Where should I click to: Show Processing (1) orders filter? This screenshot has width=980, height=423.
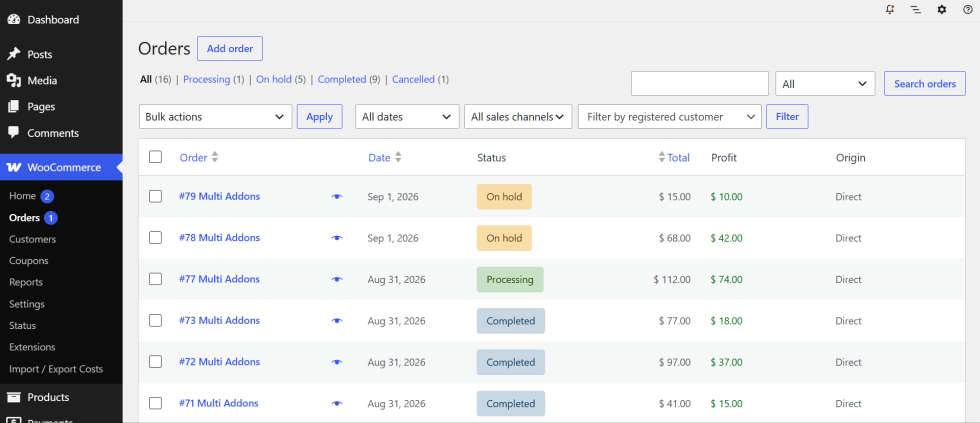coord(214,79)
